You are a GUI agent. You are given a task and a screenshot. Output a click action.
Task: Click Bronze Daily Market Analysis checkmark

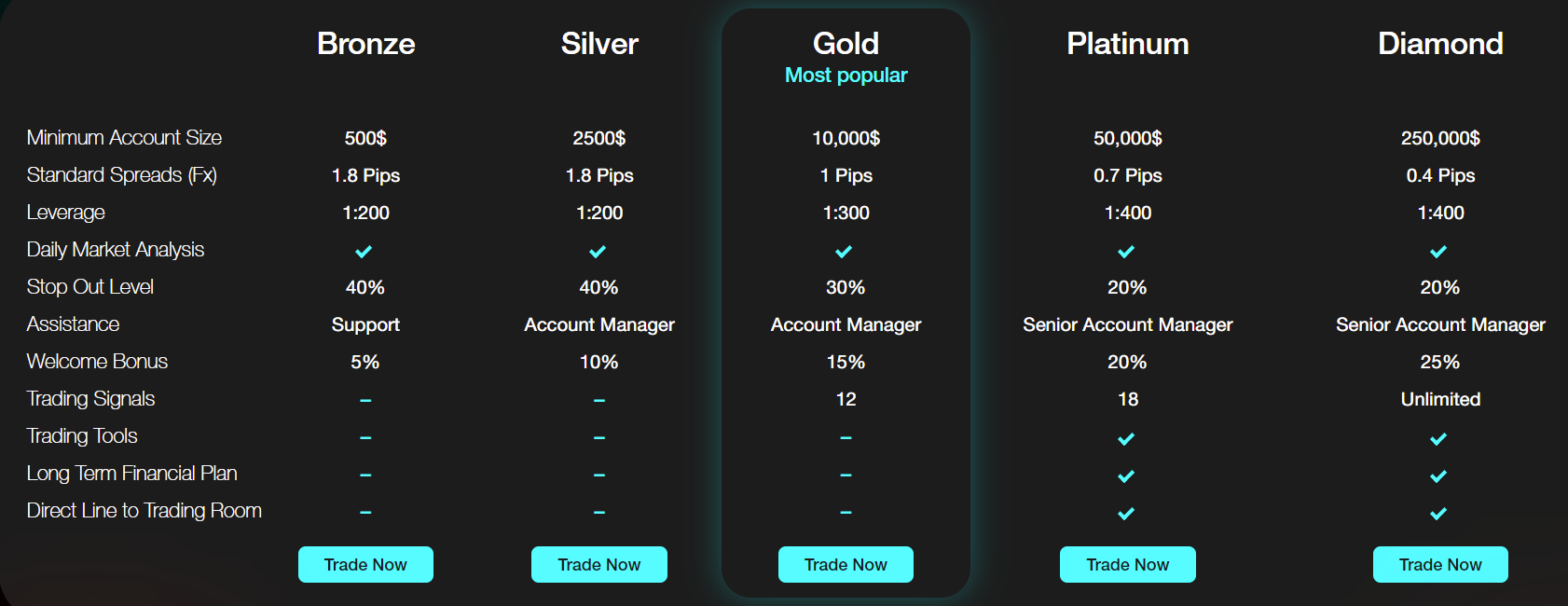(x=364, y=252)
